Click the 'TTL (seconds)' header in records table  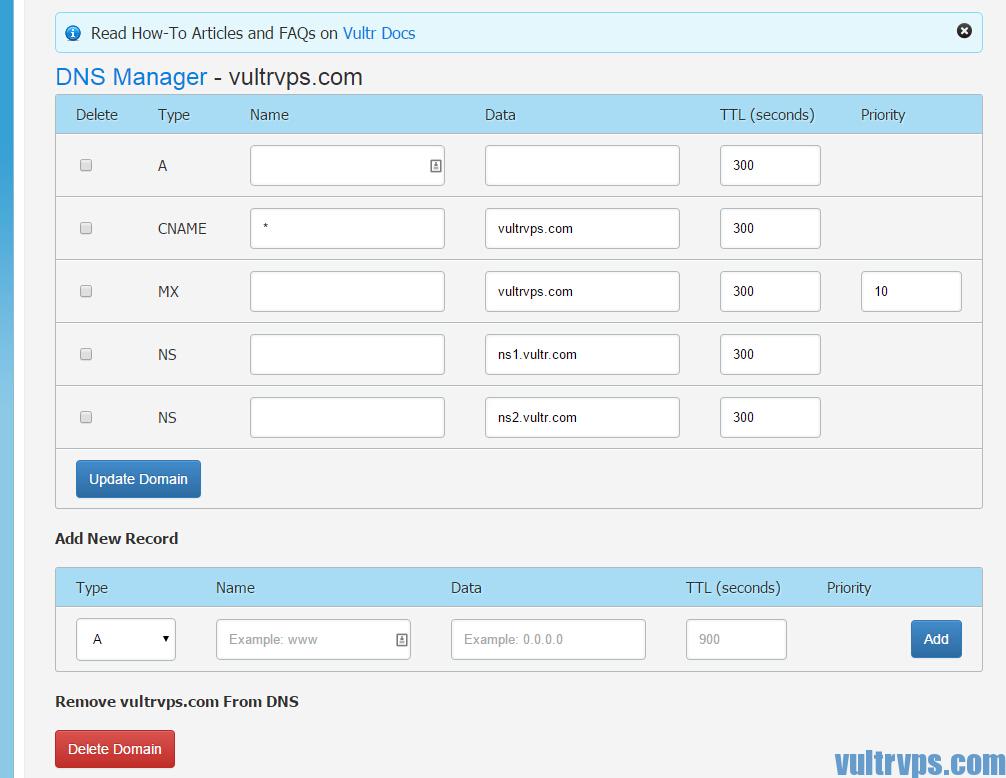[x=767, y=115]
